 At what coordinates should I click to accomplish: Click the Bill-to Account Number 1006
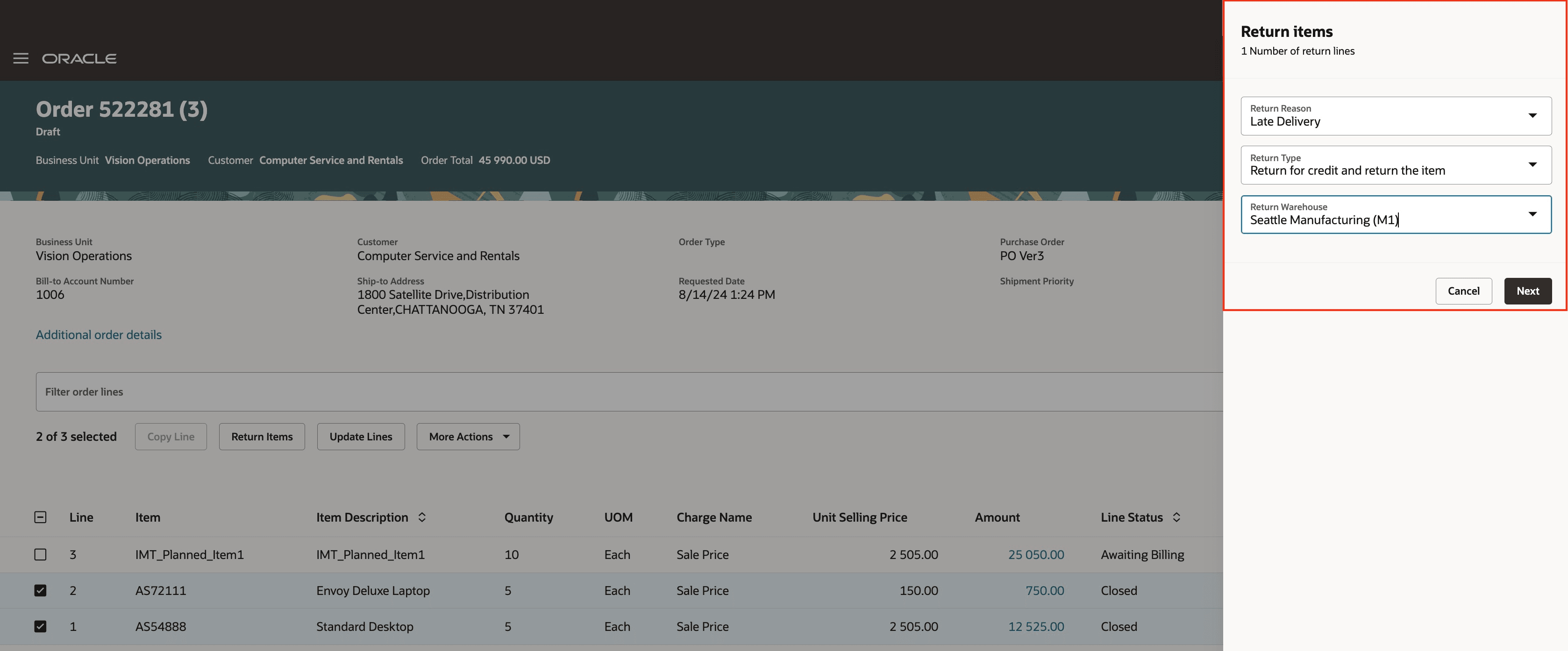(50, 295)
